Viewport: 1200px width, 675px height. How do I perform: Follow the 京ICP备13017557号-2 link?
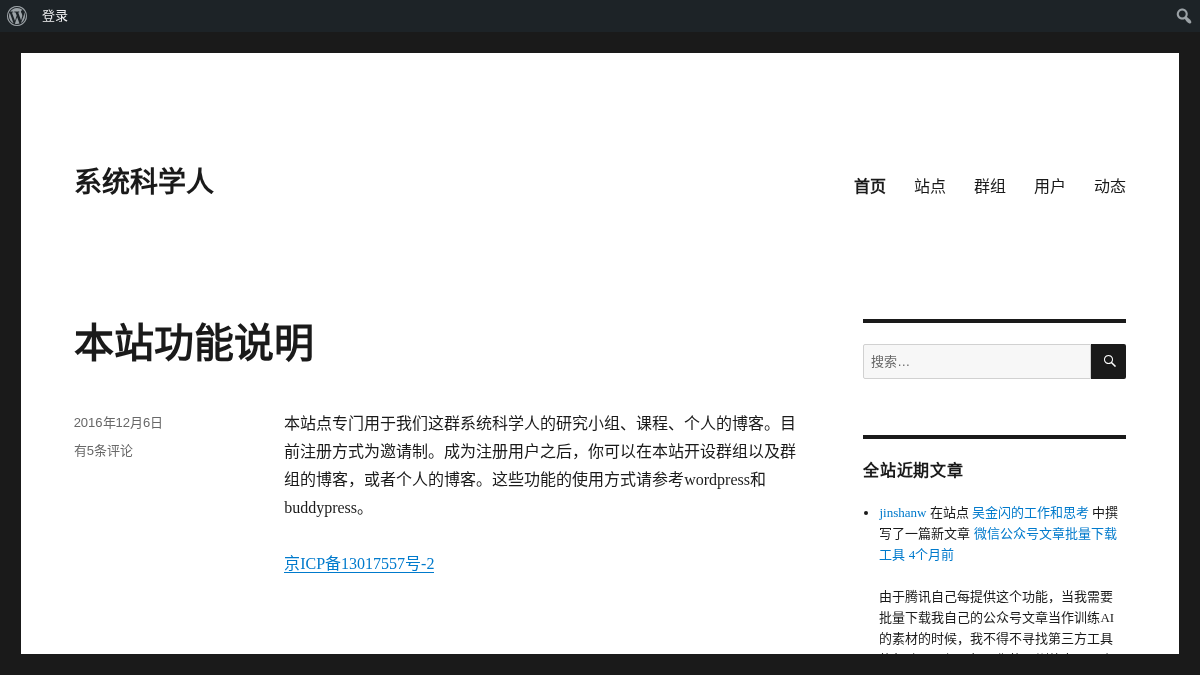coord(359,564)
